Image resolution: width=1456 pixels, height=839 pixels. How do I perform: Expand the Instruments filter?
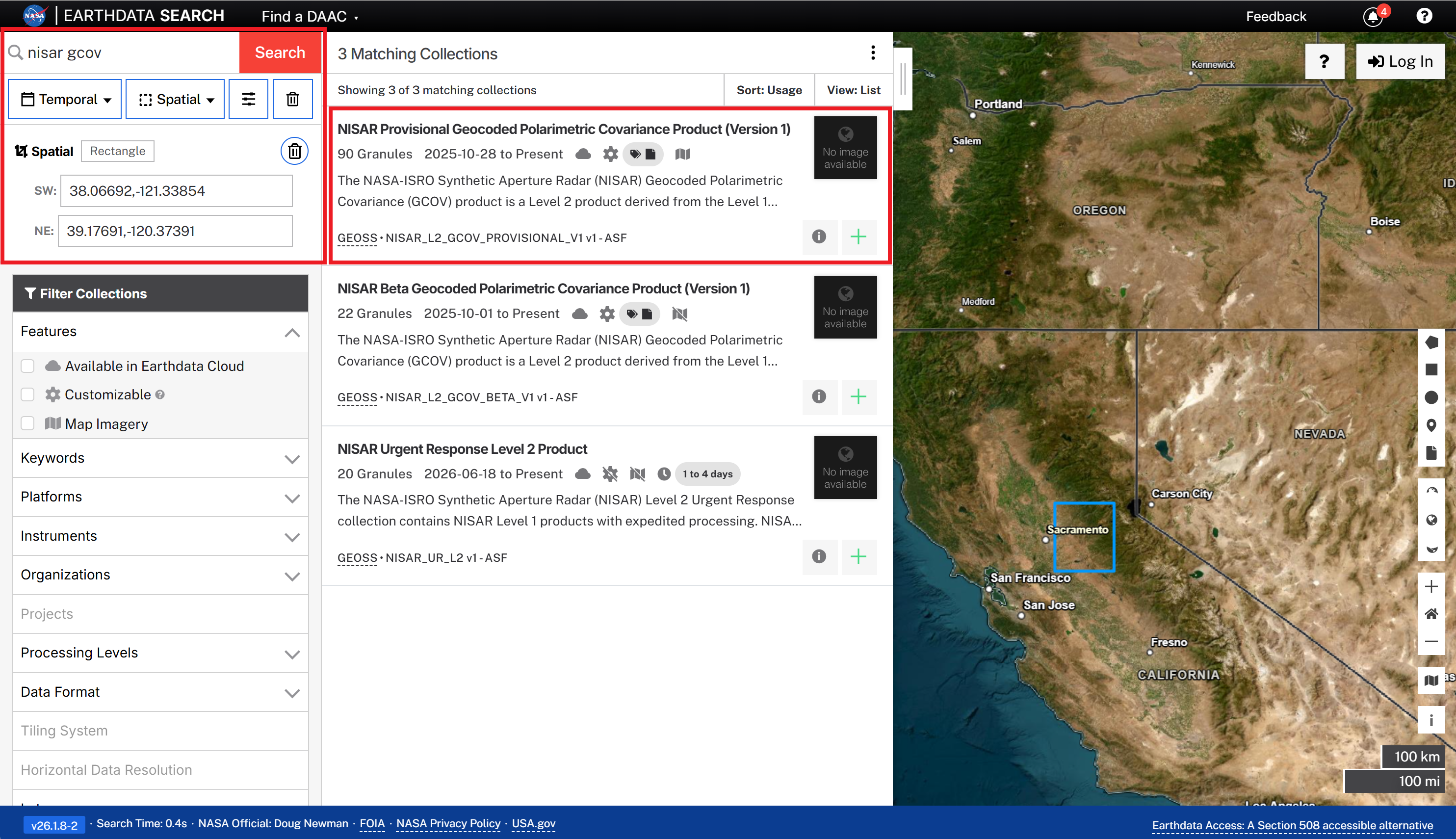pyautogui.click(x=160, y=536)
